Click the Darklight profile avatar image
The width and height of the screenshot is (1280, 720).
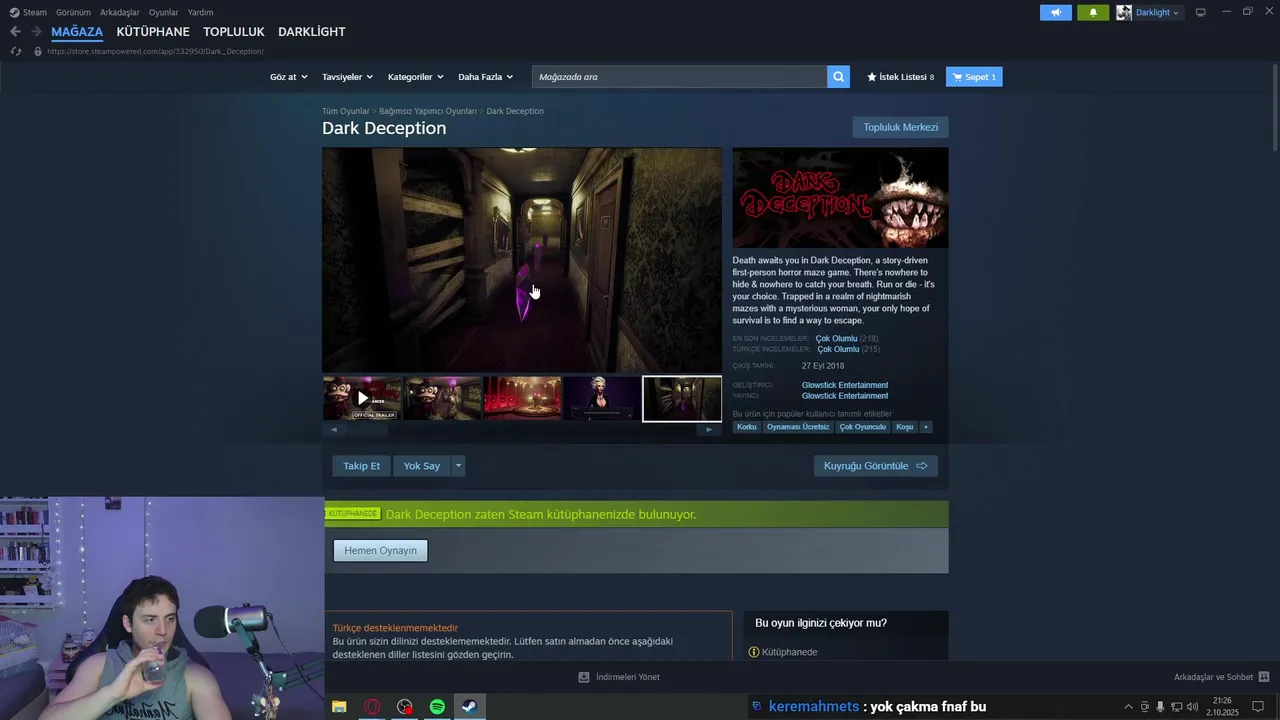pyautogui.click(x=1124, y=12)
